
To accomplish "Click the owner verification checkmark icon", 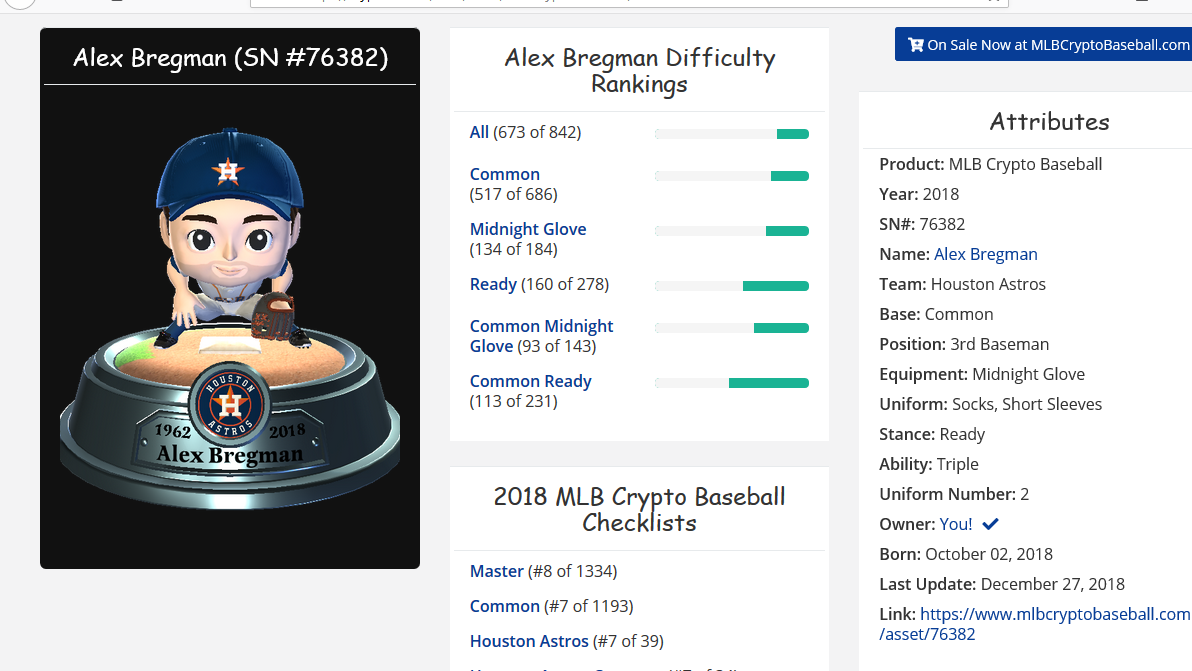I will point(990,524).
